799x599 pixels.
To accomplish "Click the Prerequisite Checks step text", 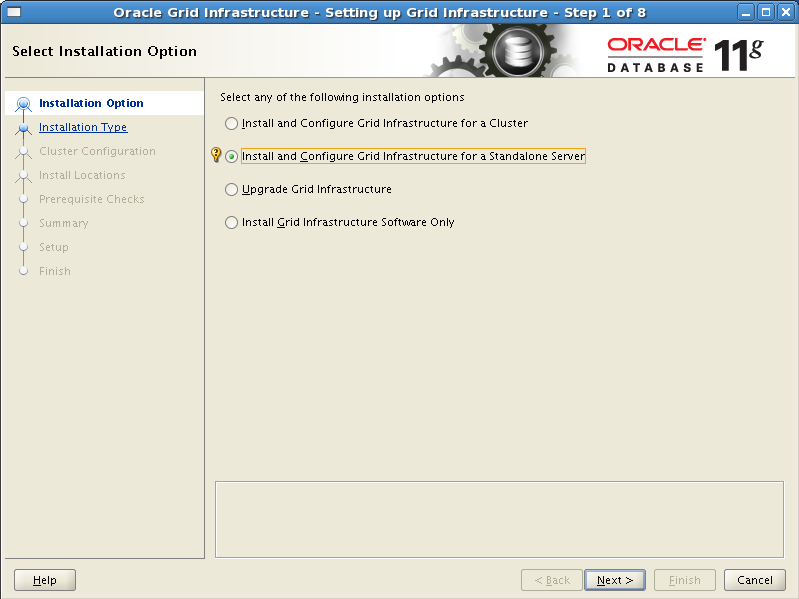I will click(x=92, y=199).
